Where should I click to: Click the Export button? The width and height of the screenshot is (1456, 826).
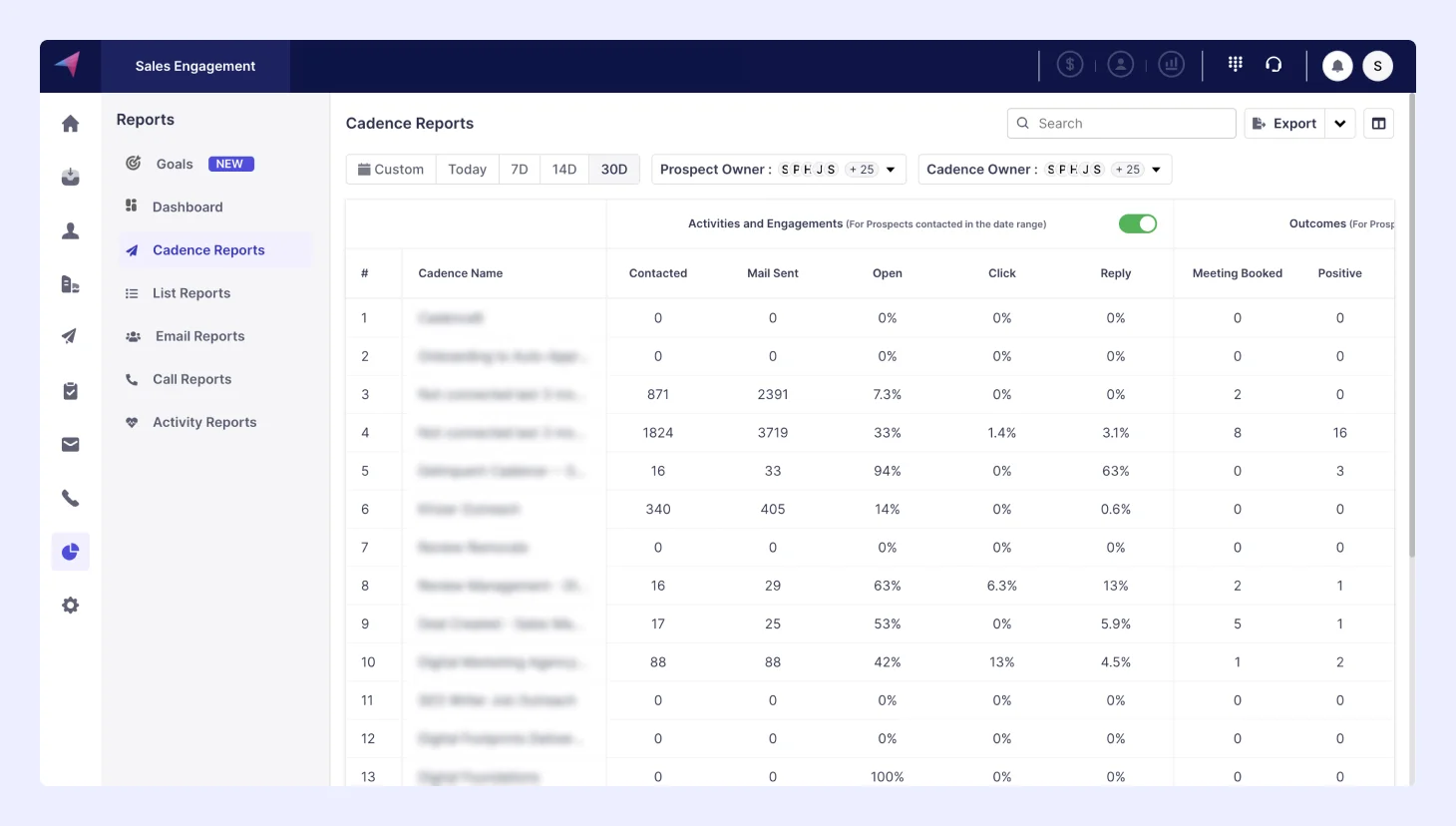tap(1284, 124)
